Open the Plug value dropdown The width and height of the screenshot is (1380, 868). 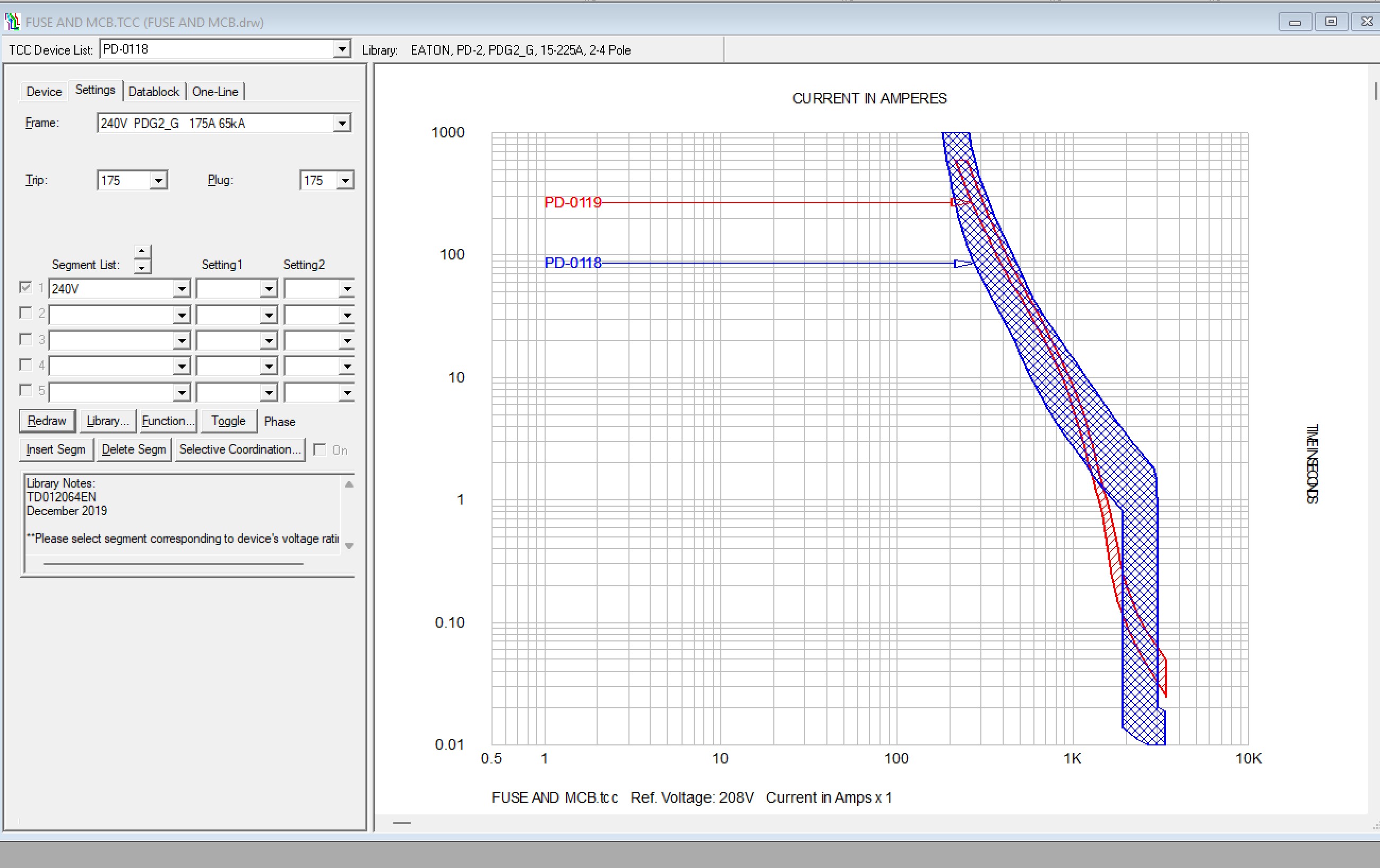pos(344,180)
